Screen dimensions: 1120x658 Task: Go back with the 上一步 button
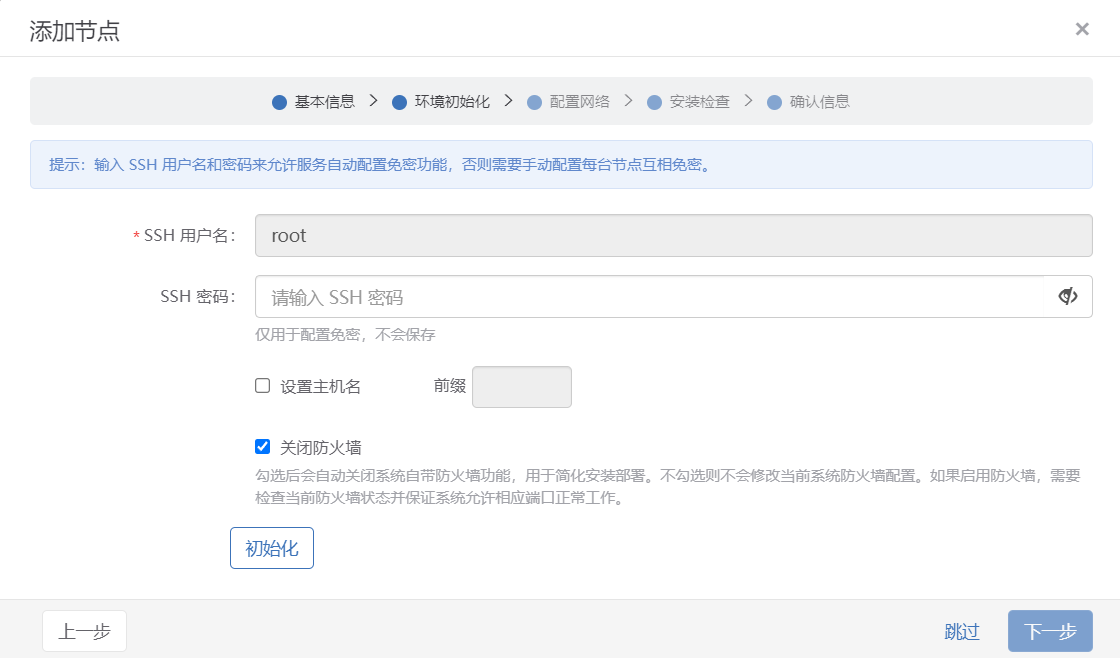pos(84,631)
